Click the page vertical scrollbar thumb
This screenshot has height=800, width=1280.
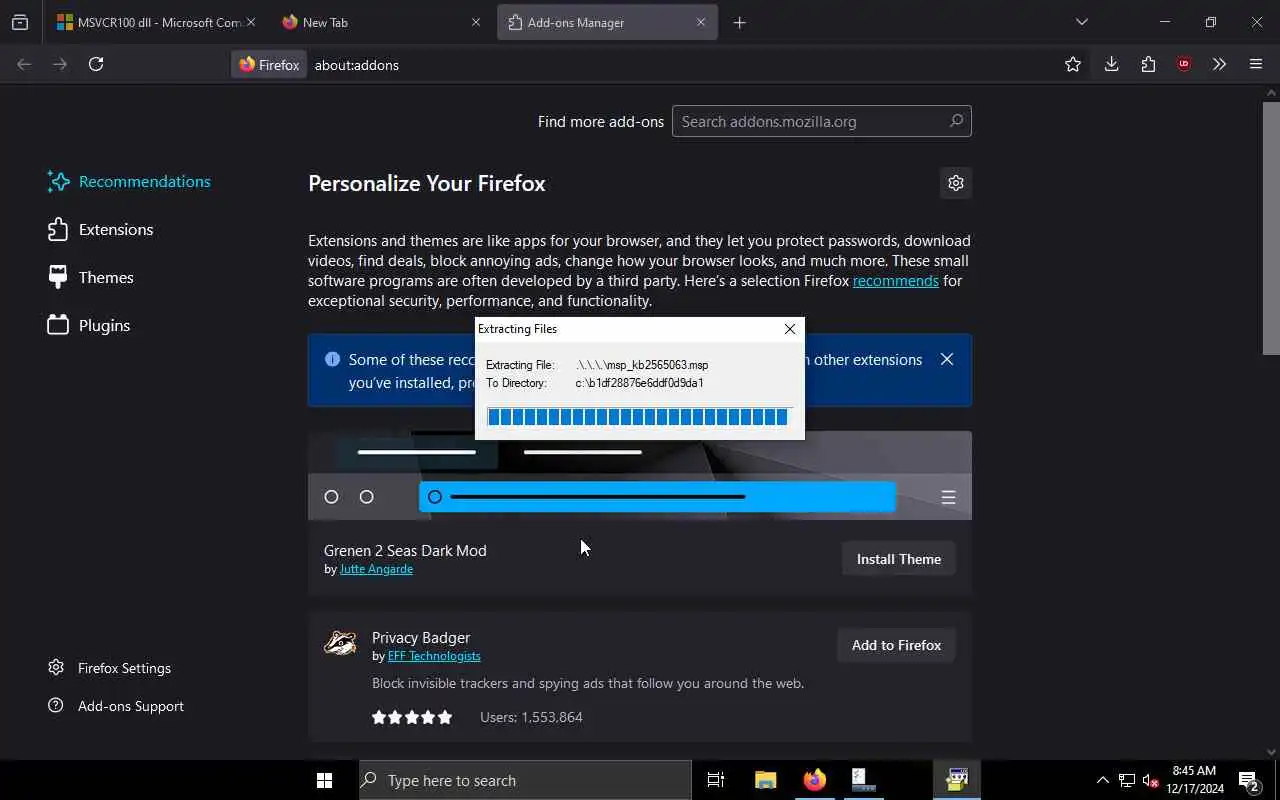1271,227
